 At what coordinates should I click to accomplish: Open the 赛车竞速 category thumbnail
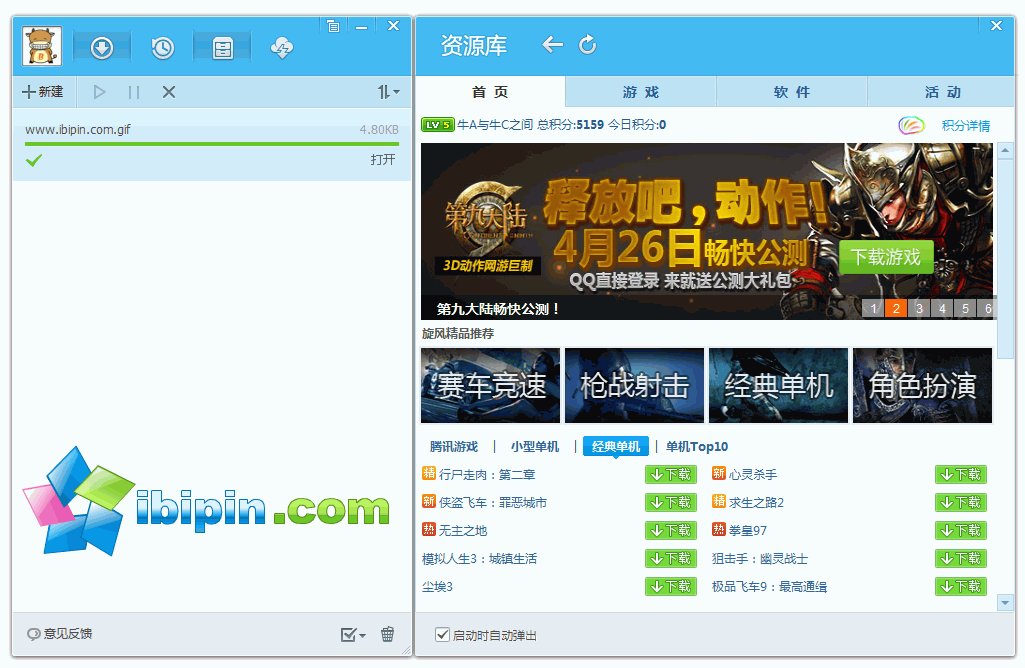tap(490, 386)
